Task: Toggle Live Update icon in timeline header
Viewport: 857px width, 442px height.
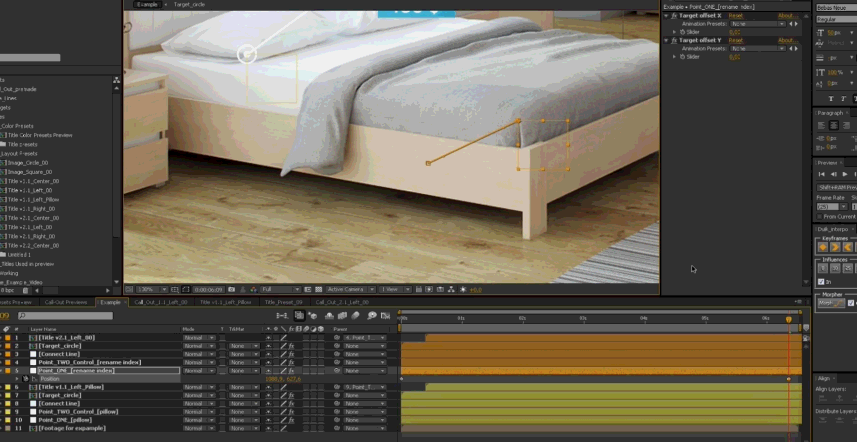Action: pyautogui.click(x=299, y=316)
